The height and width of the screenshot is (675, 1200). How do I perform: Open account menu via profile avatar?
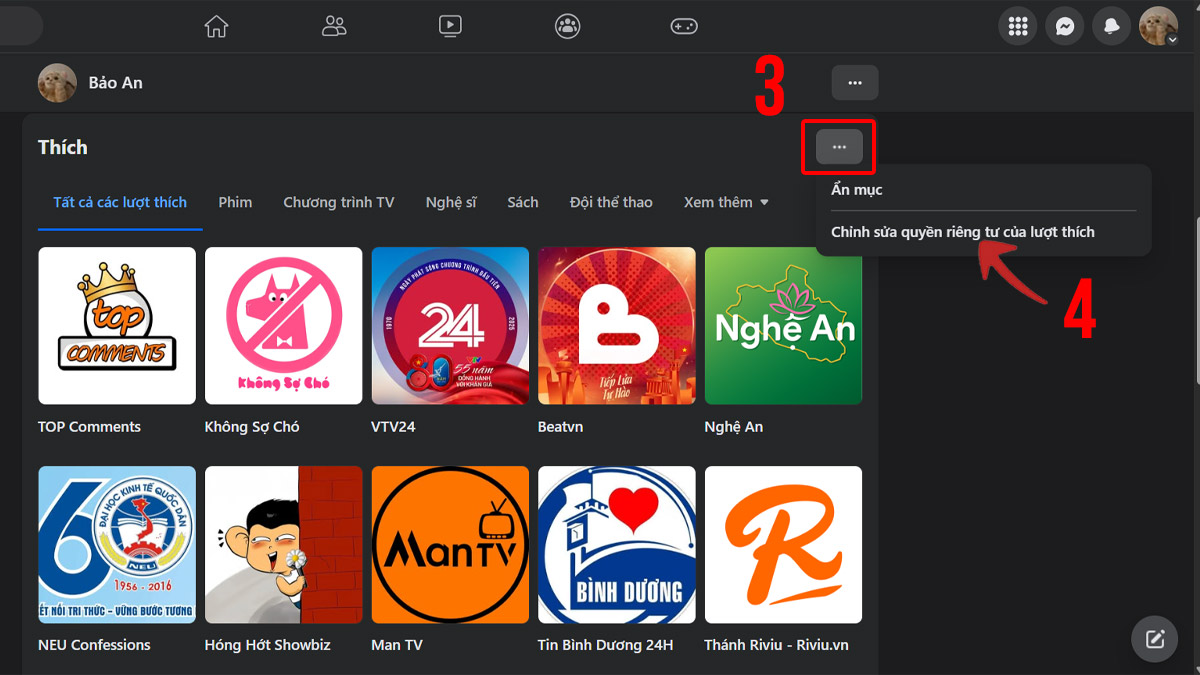(x=1159, y=27)
